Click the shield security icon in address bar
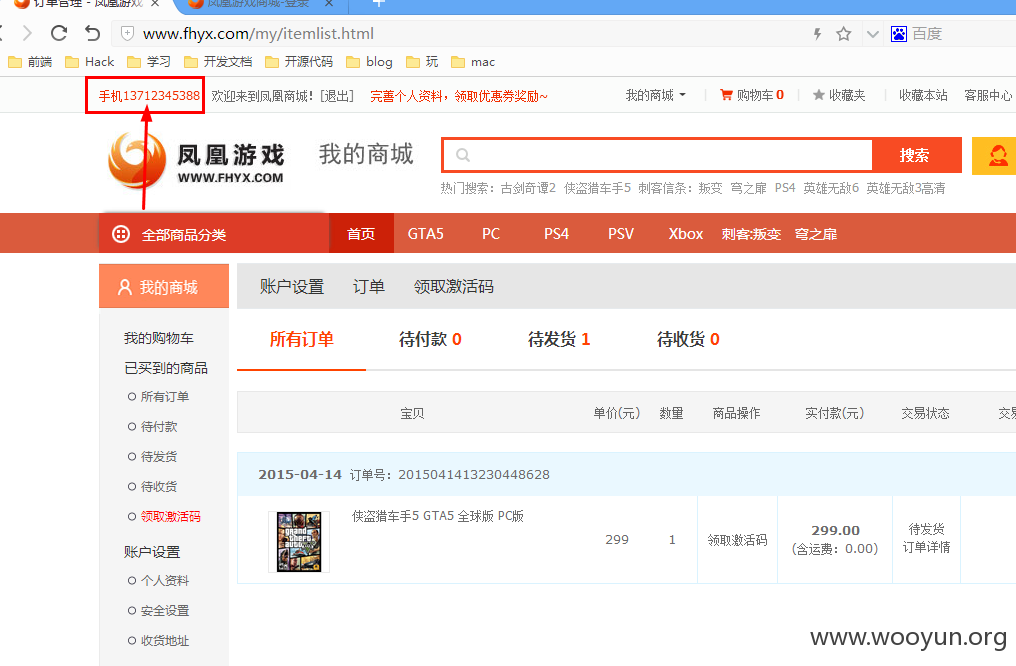Viewport: 1016px width, 666px height. coord(128,34)
